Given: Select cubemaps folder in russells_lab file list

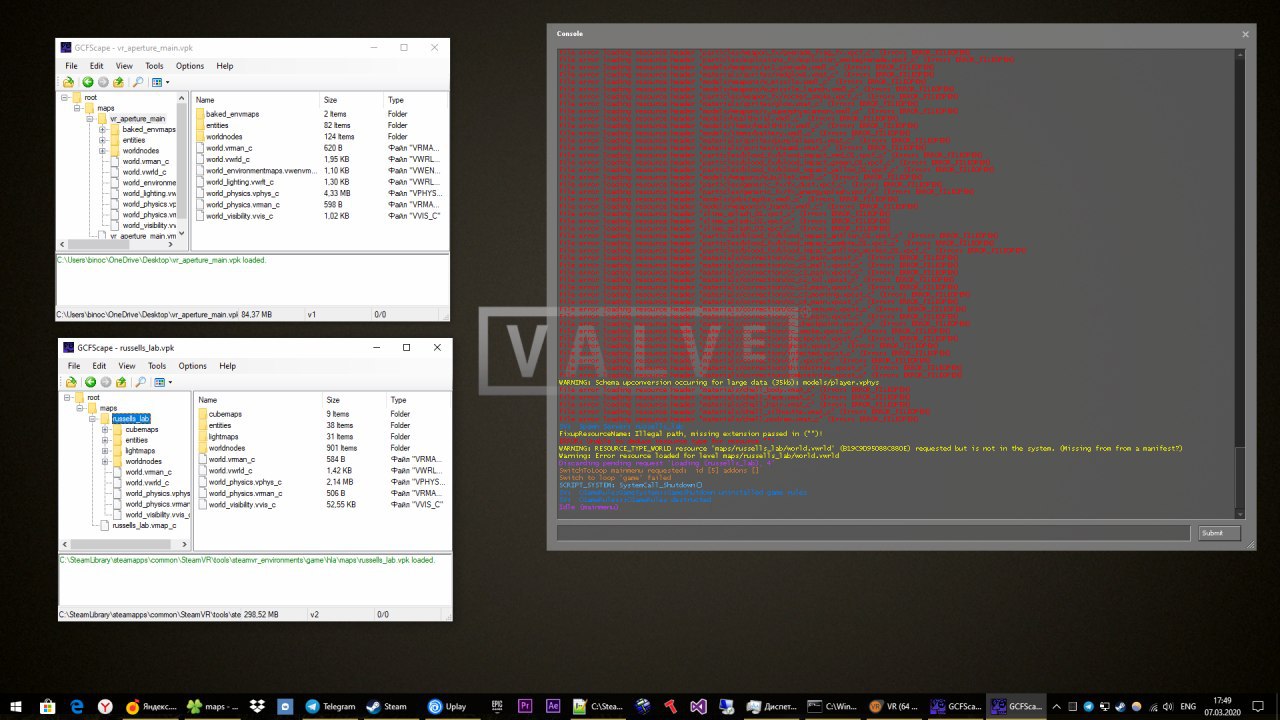Looking at the screenshot, I should (x=225, y=414).
